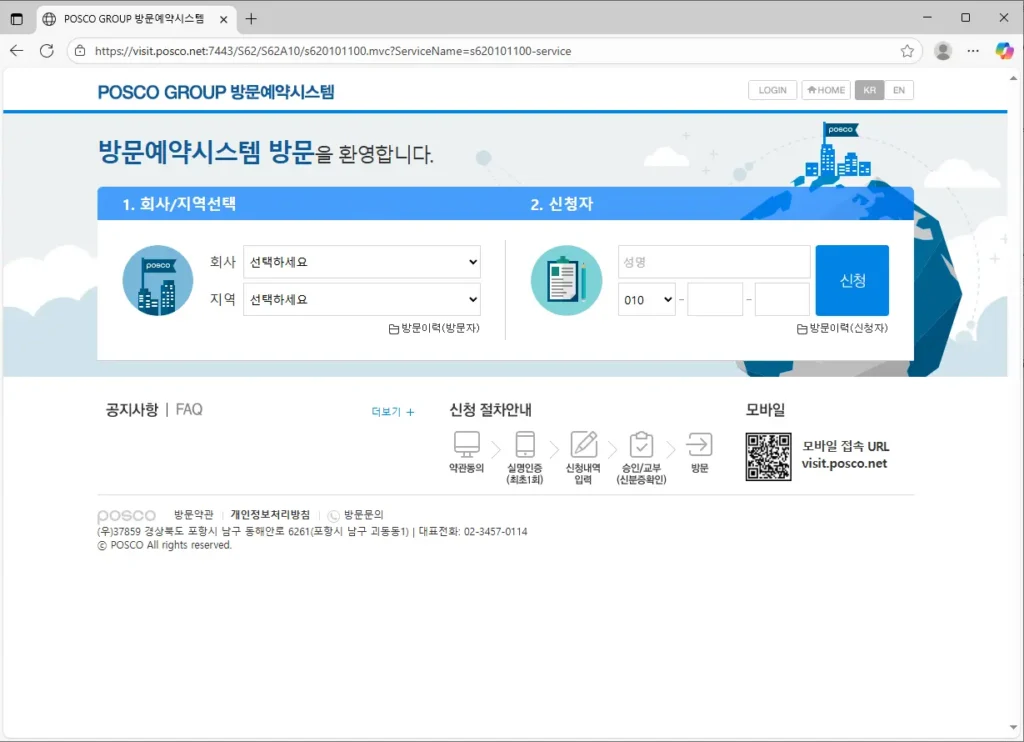
Task: Select KR language option
Action: tap(869, 89)
